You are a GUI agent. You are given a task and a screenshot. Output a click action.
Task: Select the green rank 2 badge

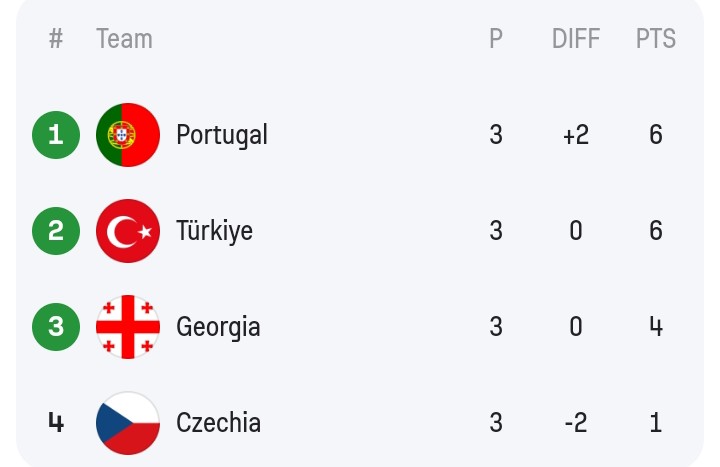[56, 231]
